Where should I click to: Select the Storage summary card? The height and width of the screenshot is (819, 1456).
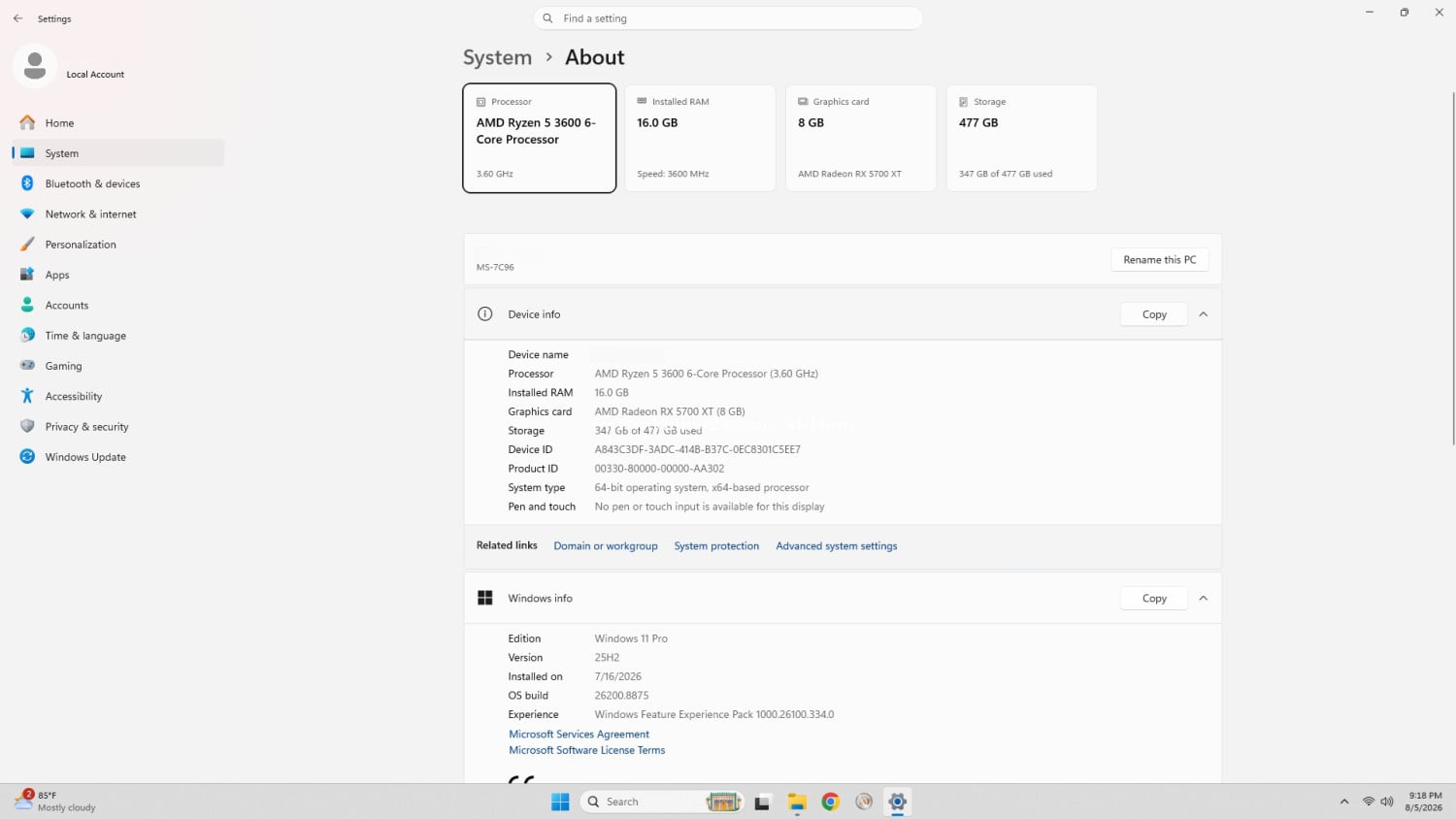[1022, 138]
